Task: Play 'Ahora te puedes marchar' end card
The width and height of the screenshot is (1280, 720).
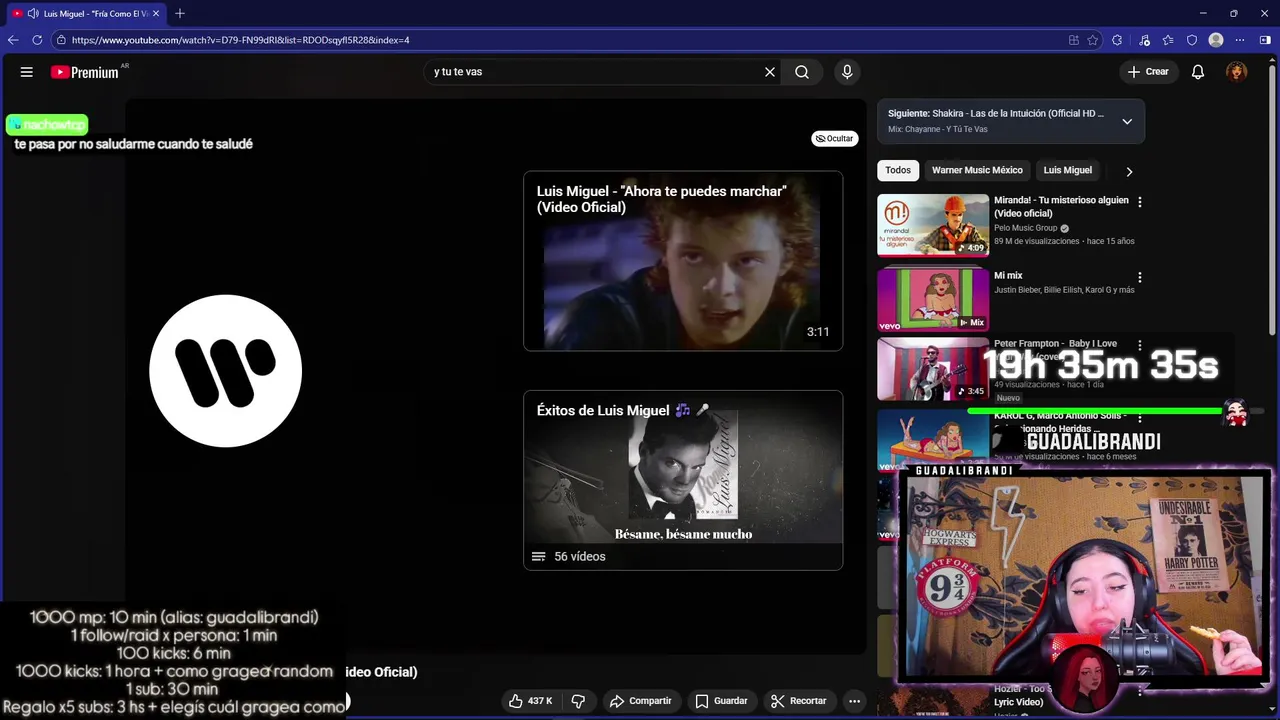Action: click(x=683, y=261)
